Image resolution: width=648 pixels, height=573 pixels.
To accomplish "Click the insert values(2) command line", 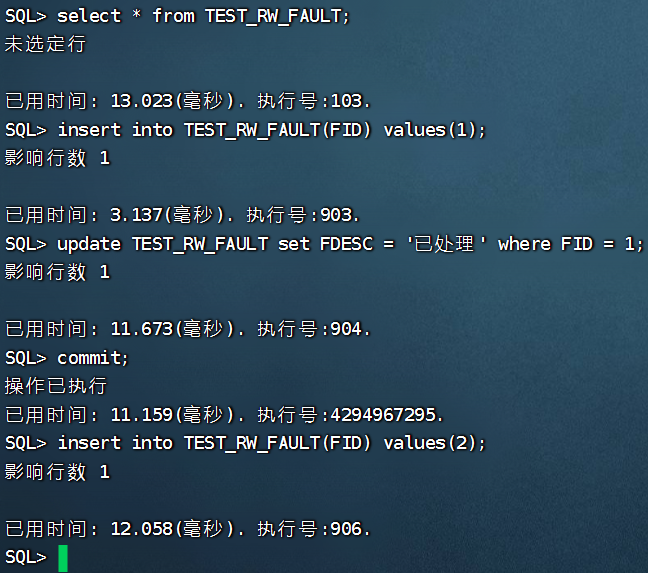I will pos(245,443).
